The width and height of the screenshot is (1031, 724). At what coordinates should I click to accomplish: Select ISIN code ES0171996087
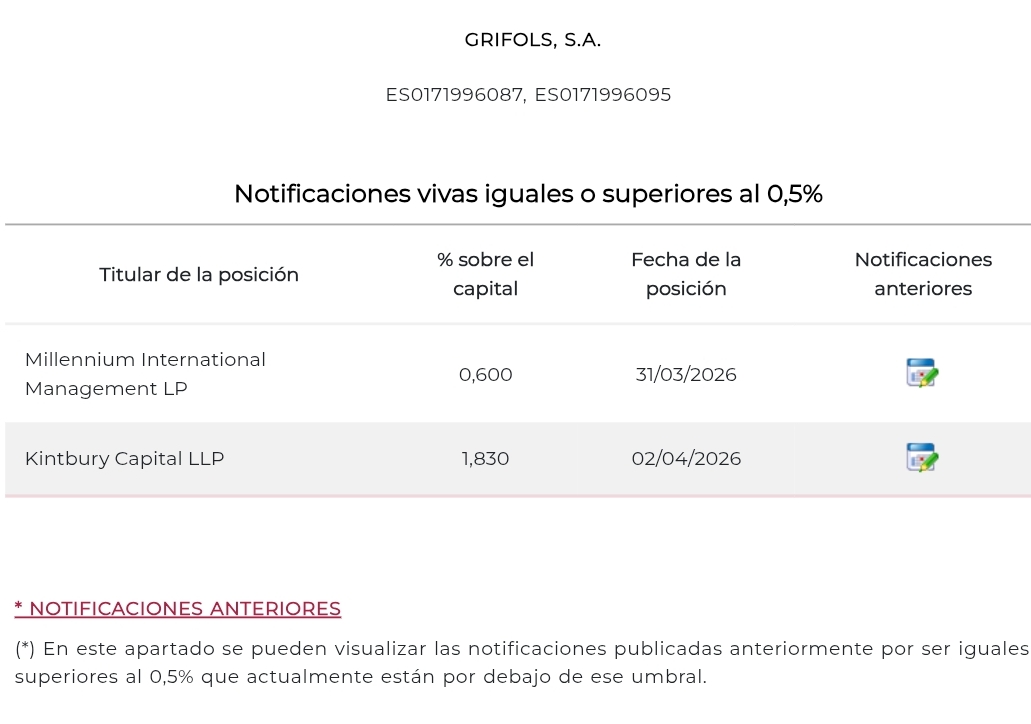point(453,94)
